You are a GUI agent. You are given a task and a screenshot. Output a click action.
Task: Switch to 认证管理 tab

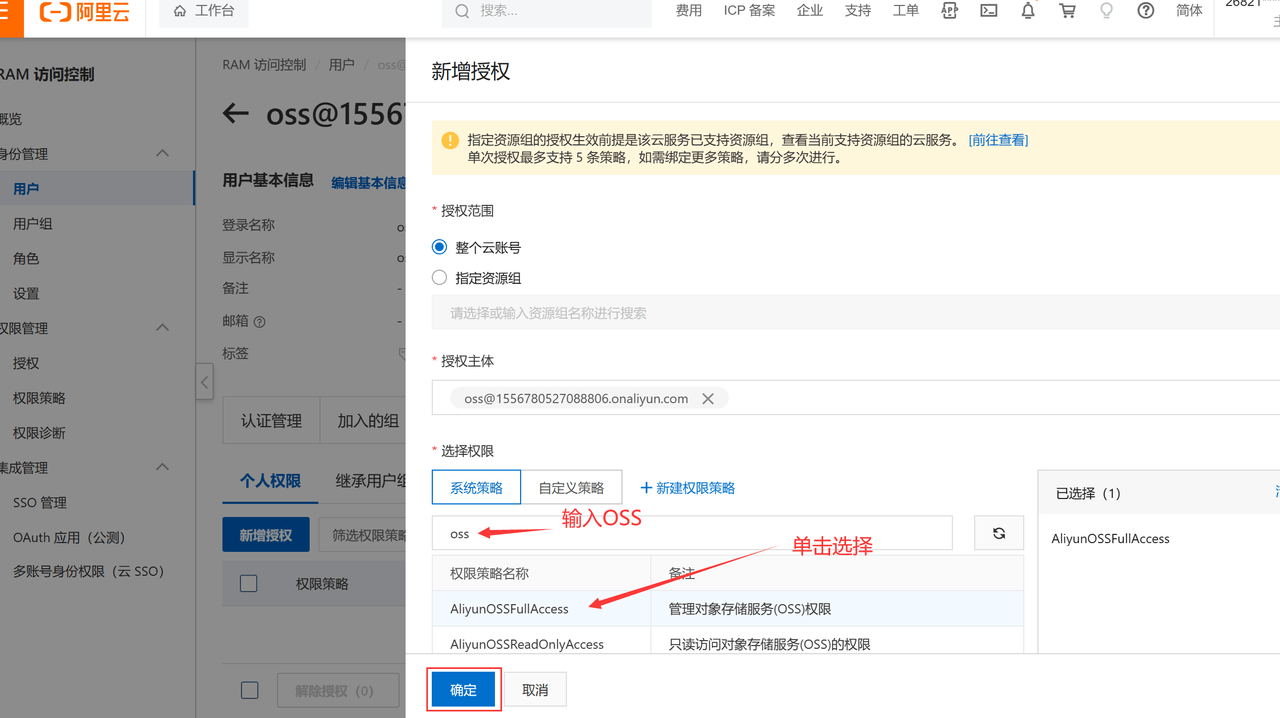click(271, 421)
